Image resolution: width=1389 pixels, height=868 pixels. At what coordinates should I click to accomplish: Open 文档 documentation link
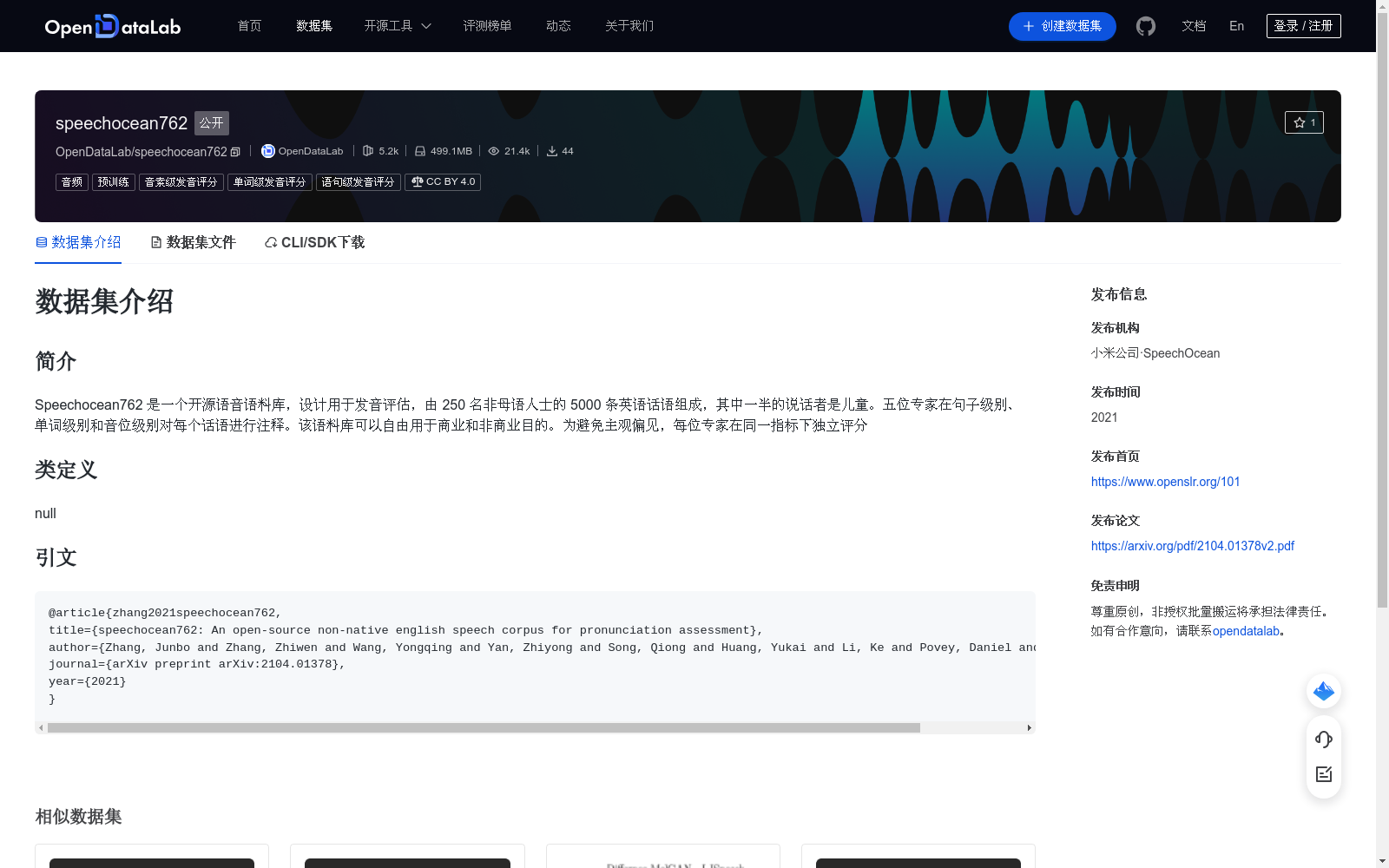coord(1194,26)
